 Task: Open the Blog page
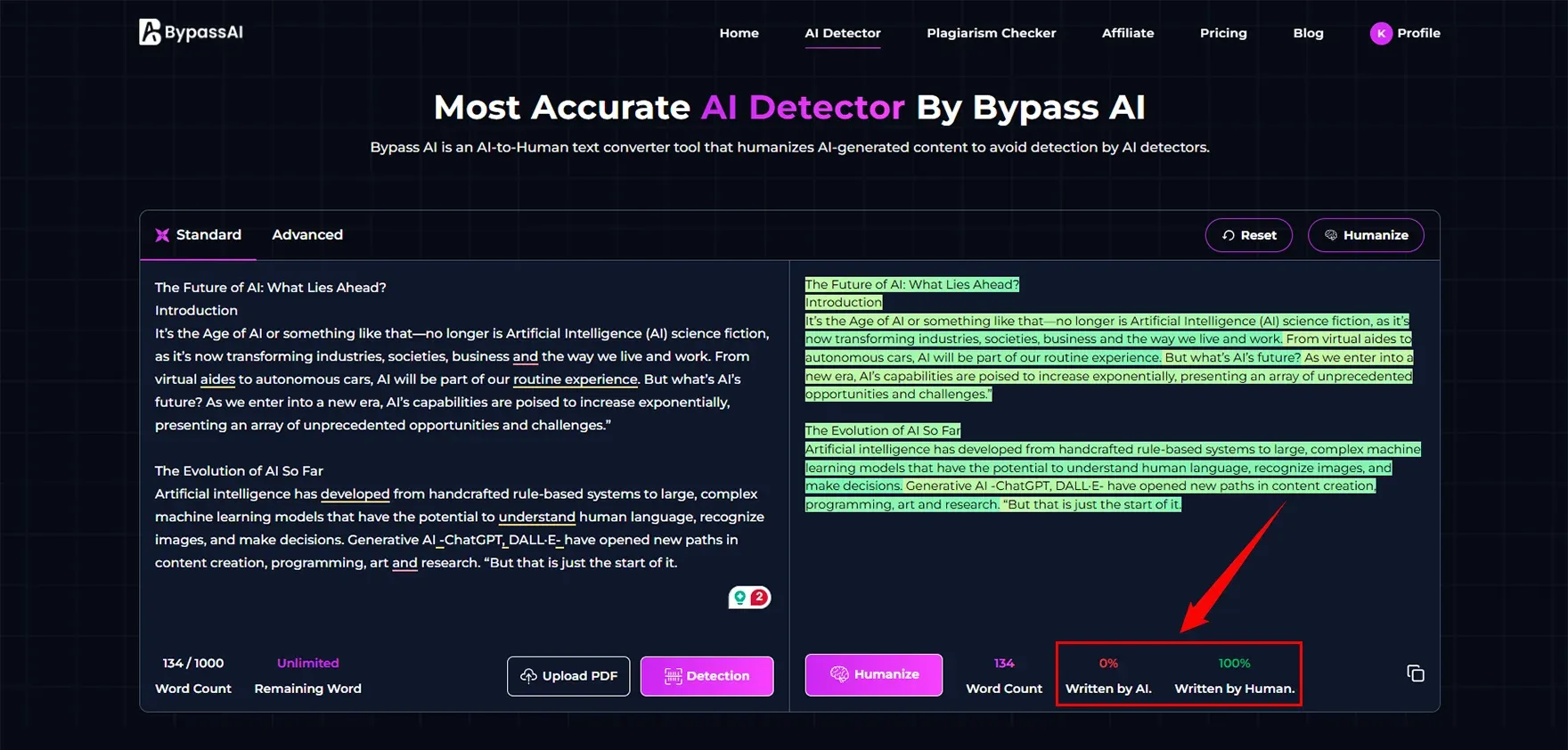click(x=1308, y=33)
